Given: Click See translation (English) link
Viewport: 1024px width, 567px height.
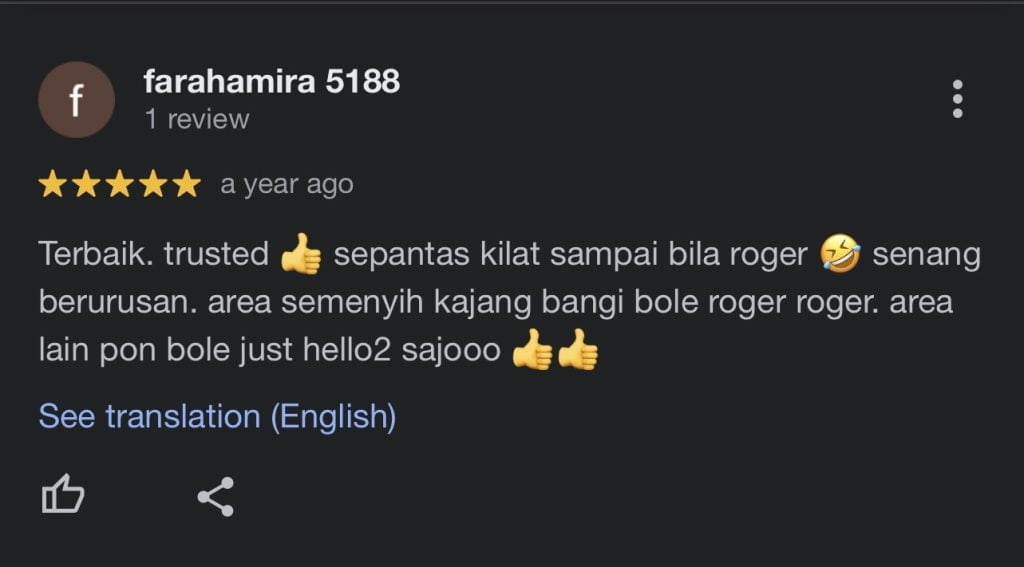Looking at the screenshot, I should pos(217,416).
